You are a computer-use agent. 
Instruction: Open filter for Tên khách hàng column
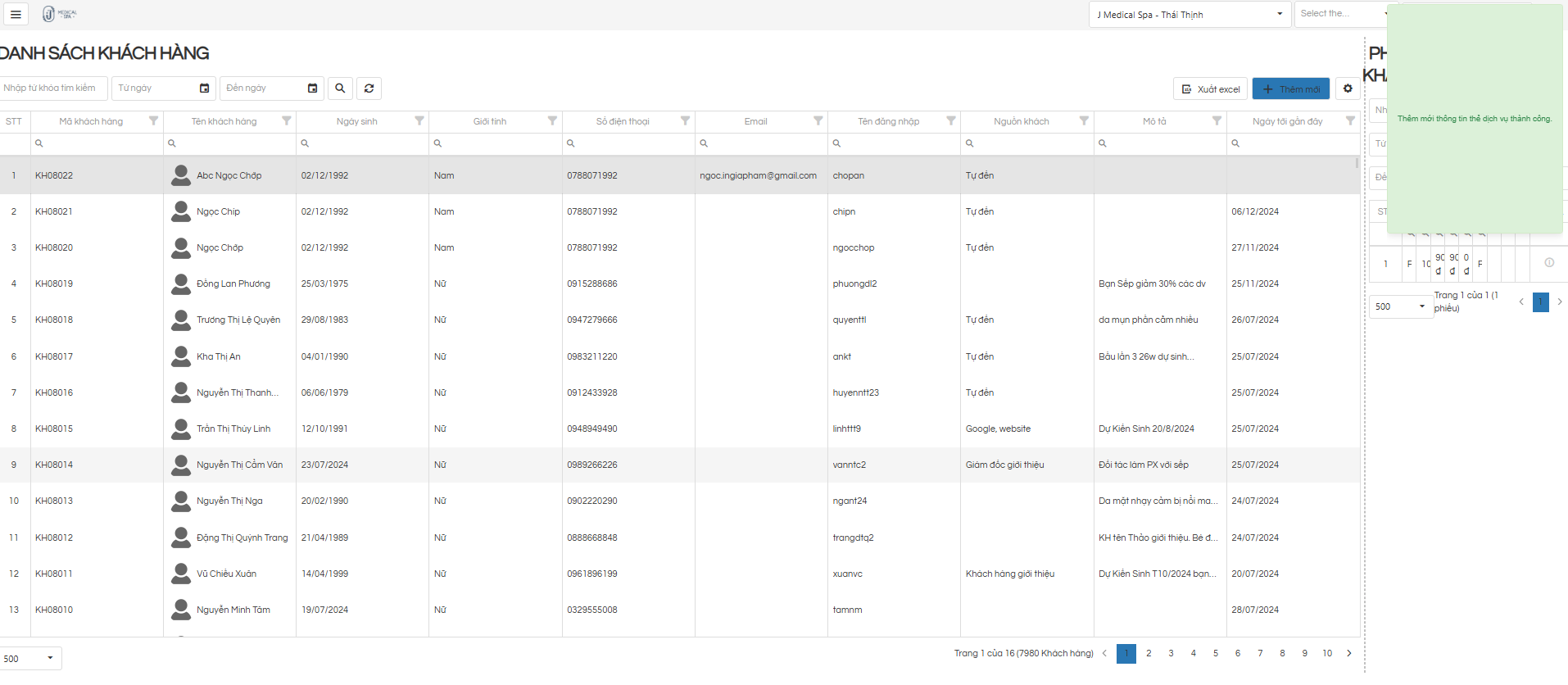click(x=287, y=121)
